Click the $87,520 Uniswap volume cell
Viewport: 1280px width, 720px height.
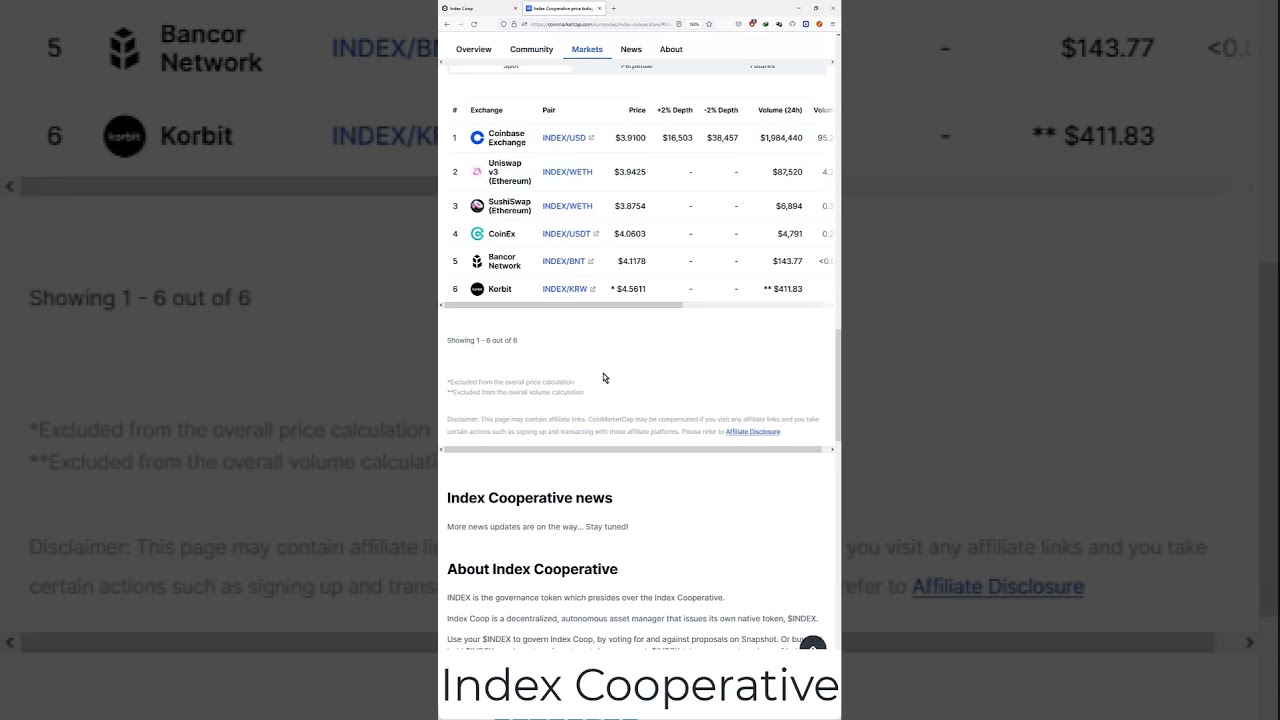point(787,172)
